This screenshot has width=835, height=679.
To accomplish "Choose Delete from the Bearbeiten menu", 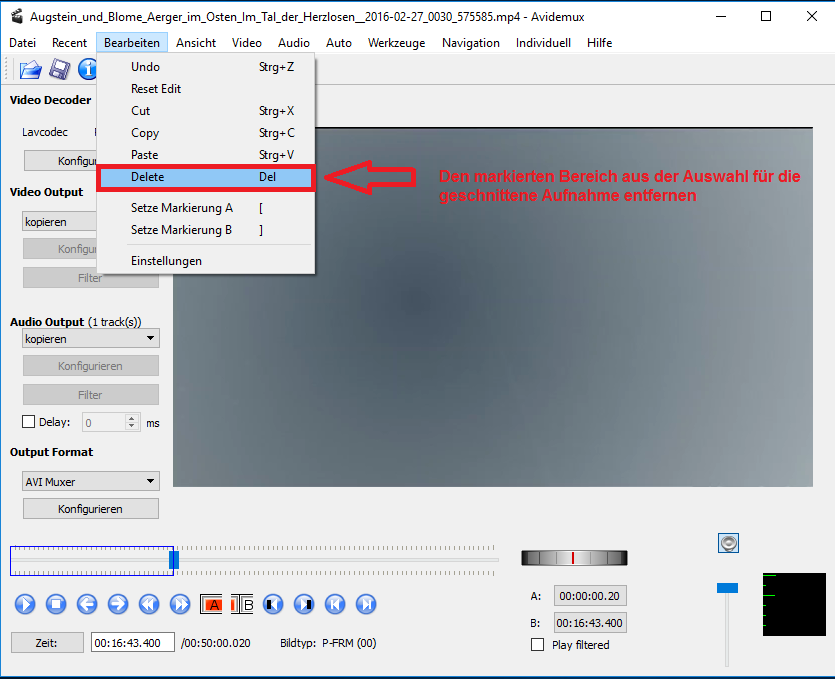I will click(x=205, y=177).
